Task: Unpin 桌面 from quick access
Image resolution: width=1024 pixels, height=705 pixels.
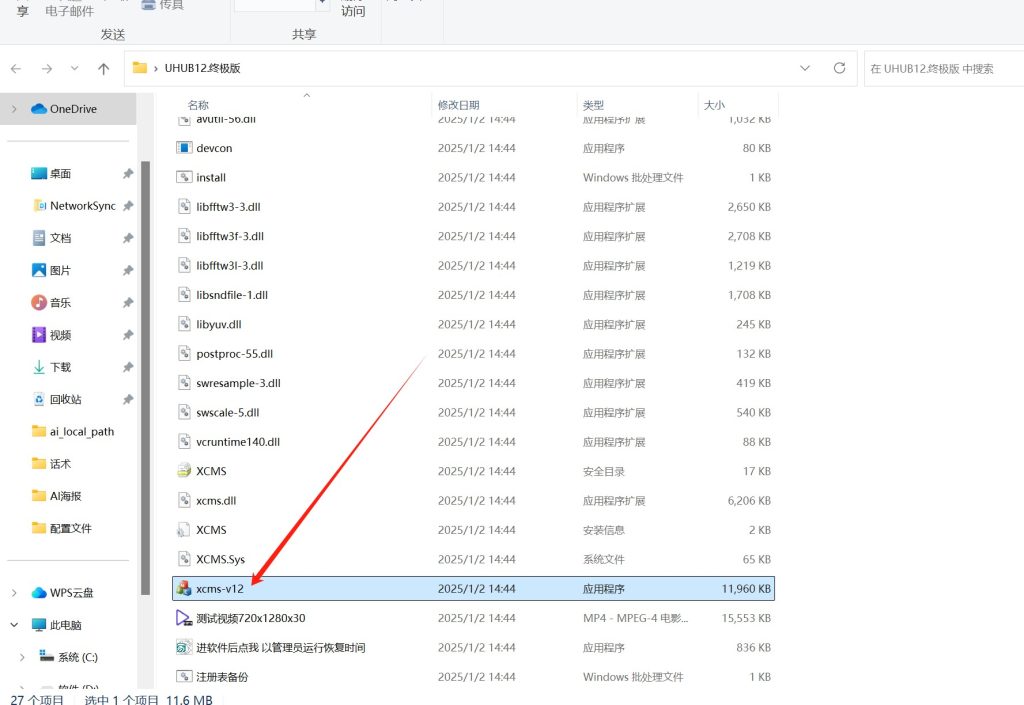Action: point(128,173)
